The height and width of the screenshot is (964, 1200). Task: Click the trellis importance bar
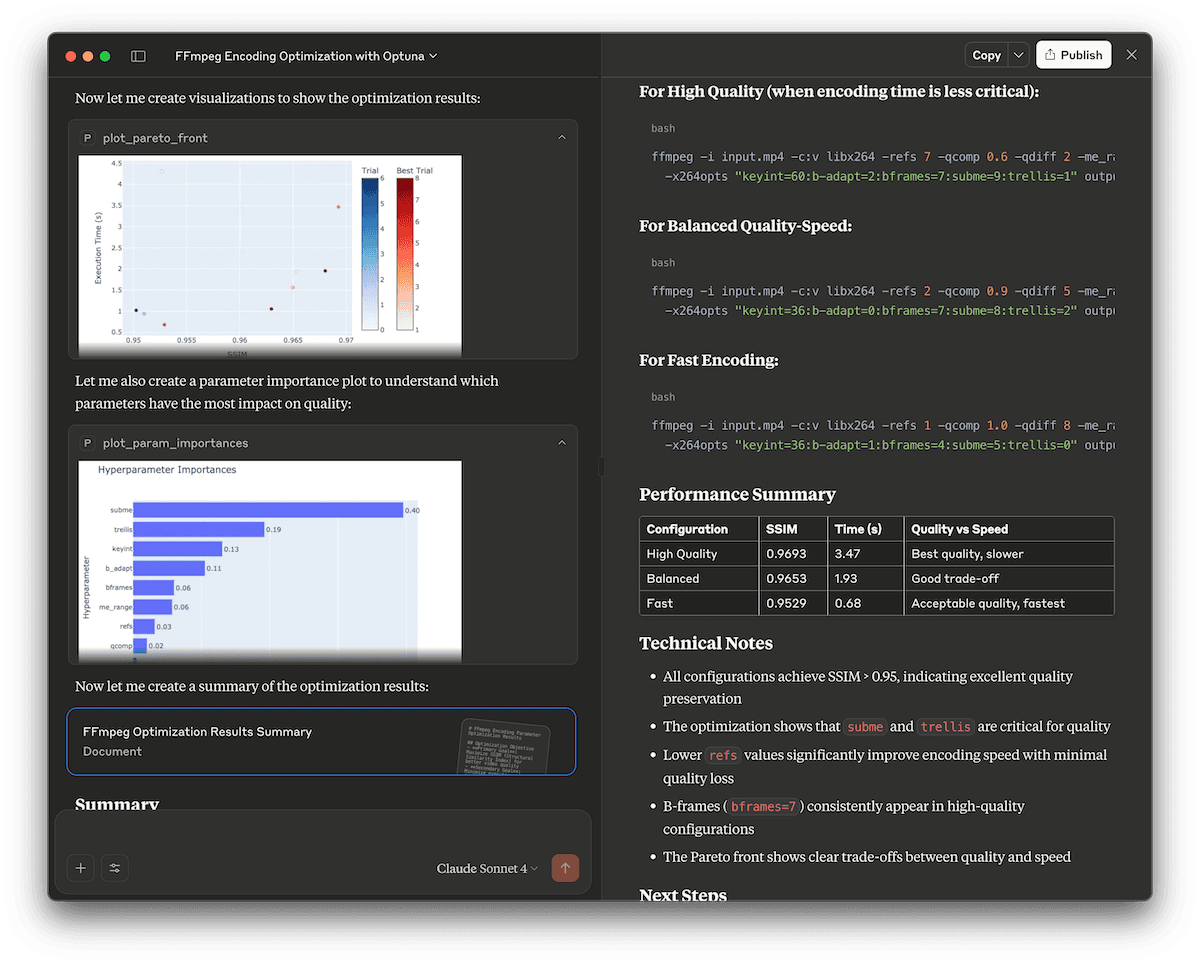tap(199, 529)
